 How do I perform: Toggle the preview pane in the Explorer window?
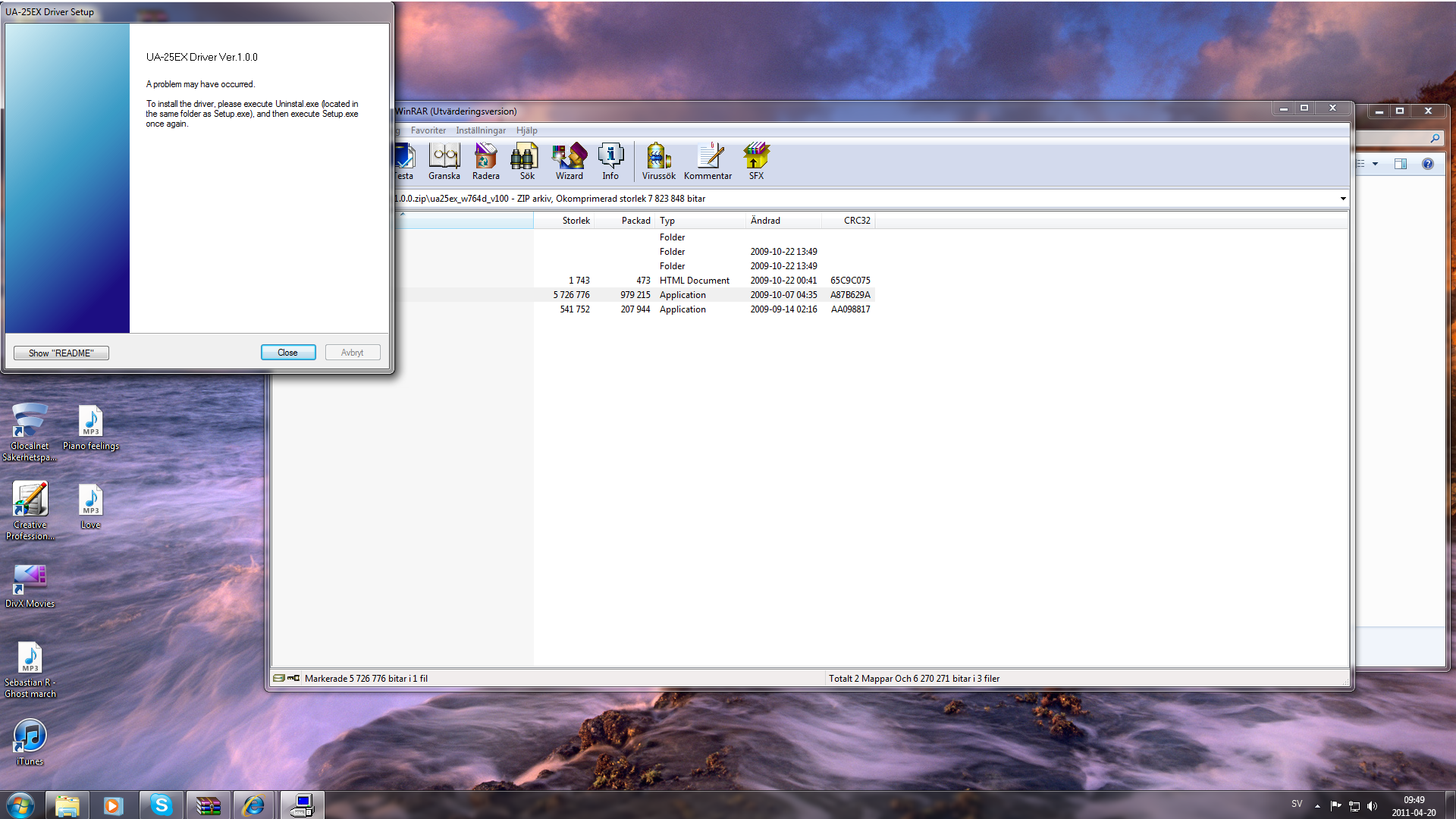pos(1401,164)
